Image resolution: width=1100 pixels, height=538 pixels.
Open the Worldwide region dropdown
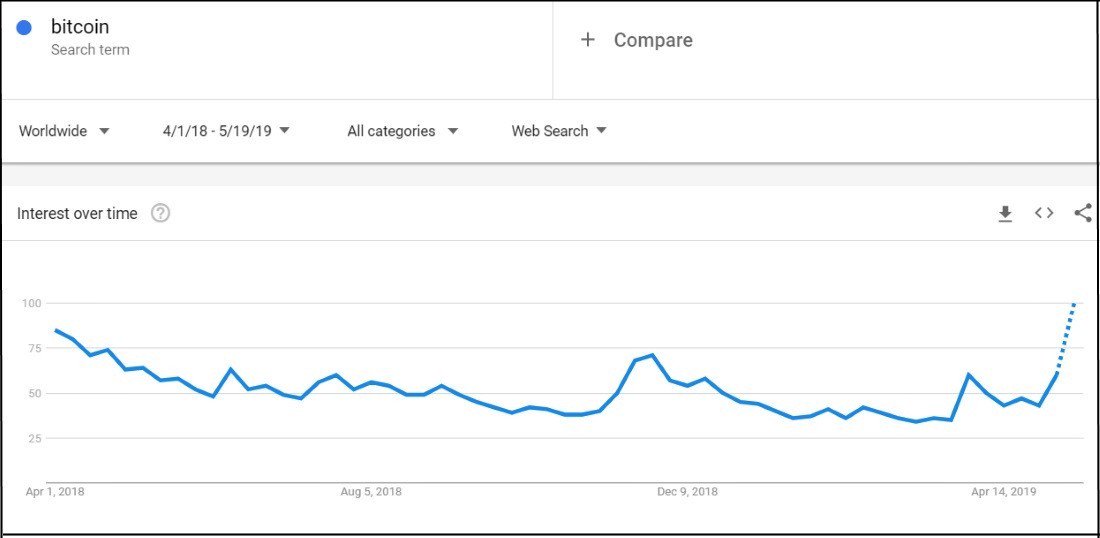pos(64,131)
